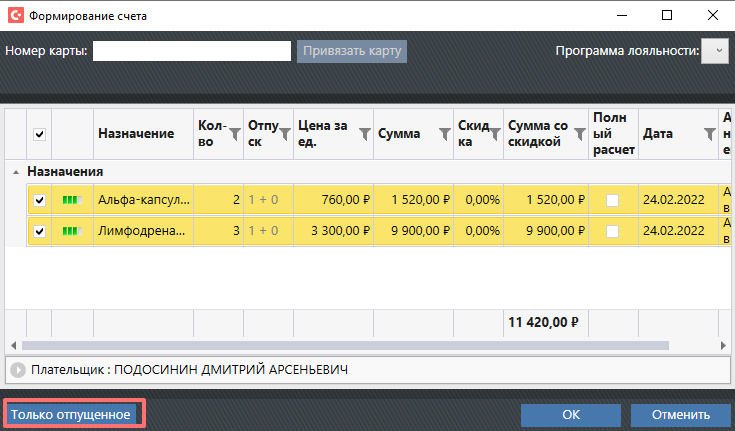Open the filter icon on Сумма column
Viewport: 735px width, 431px height.
pos(444,134)
